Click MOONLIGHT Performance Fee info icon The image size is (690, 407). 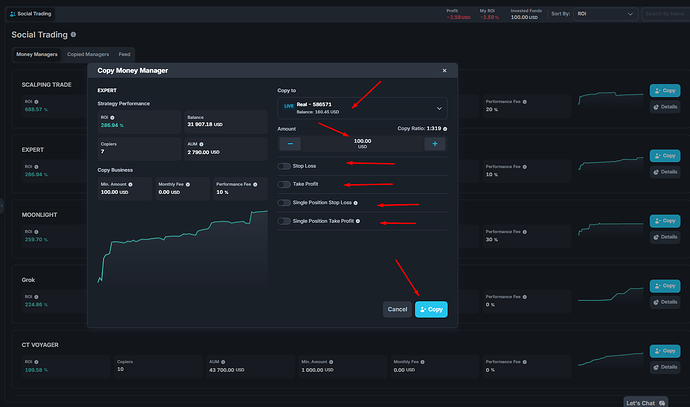525,232
